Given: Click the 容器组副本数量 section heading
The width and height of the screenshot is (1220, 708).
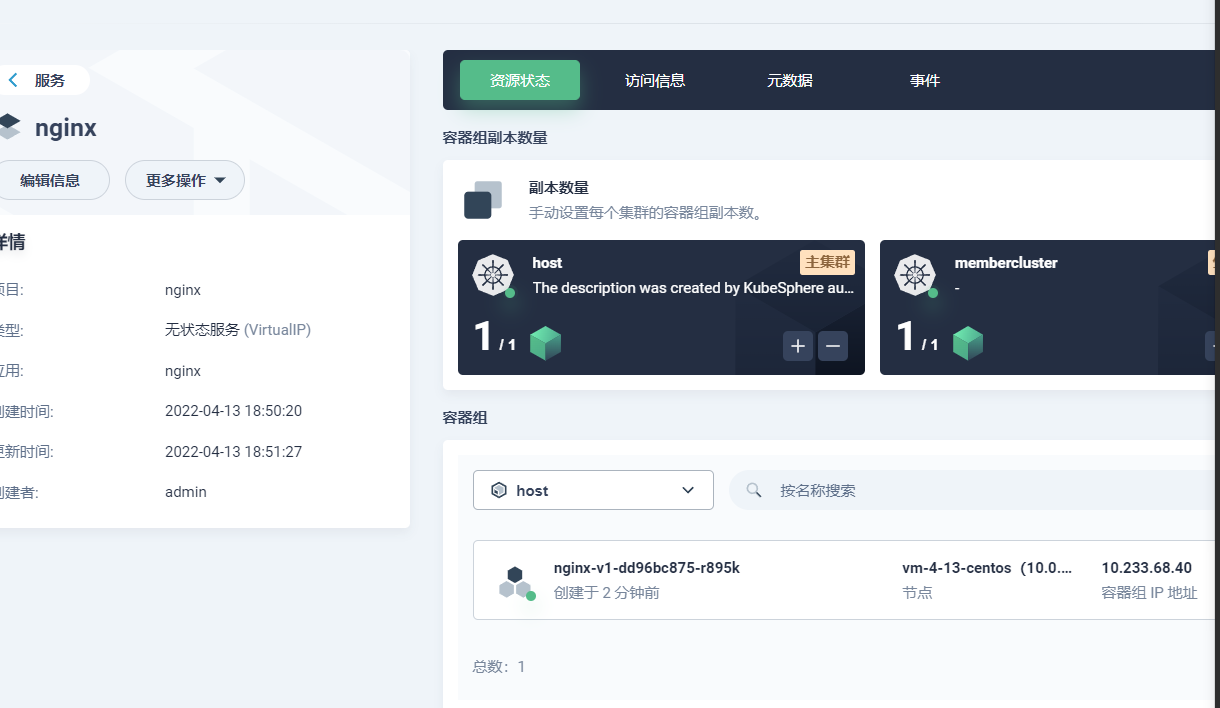Looking at the screenshot, I should pos(495,137).
